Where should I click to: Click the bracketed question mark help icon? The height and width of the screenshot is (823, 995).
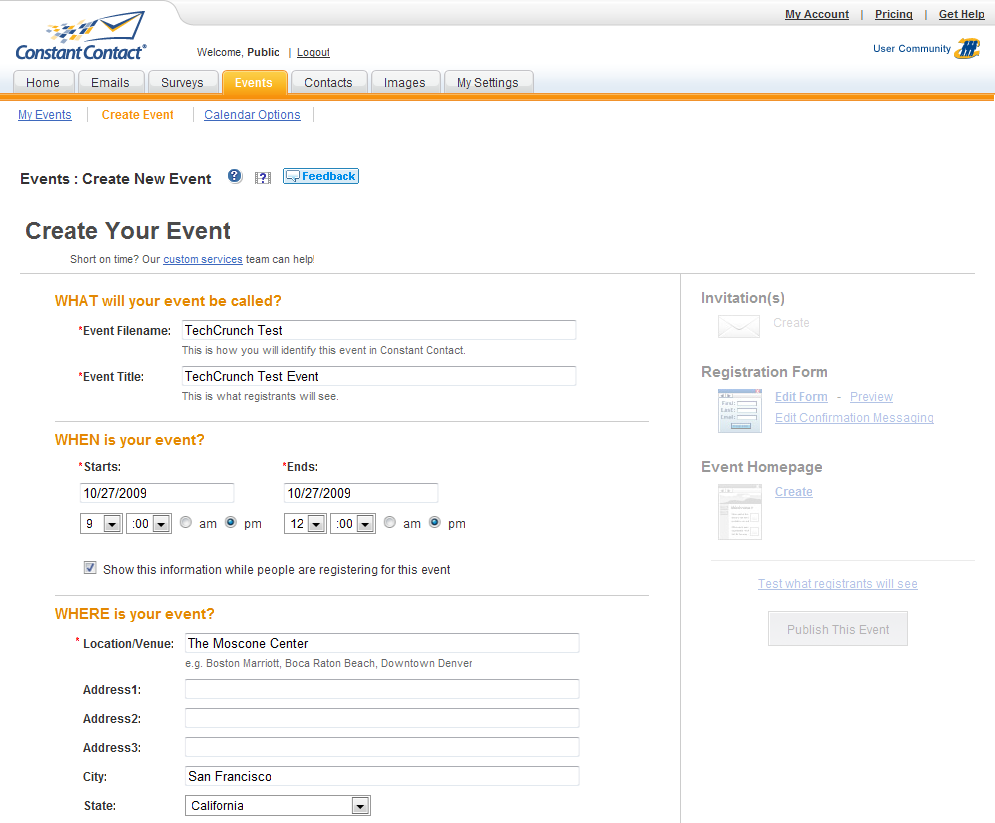click(x=263, y=178)
